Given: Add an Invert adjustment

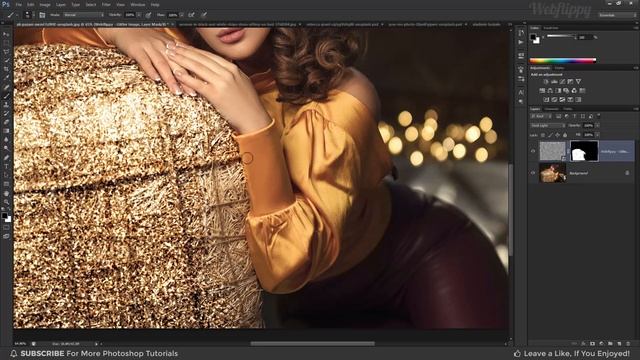Looking at the screenshot, I should 546,100.
